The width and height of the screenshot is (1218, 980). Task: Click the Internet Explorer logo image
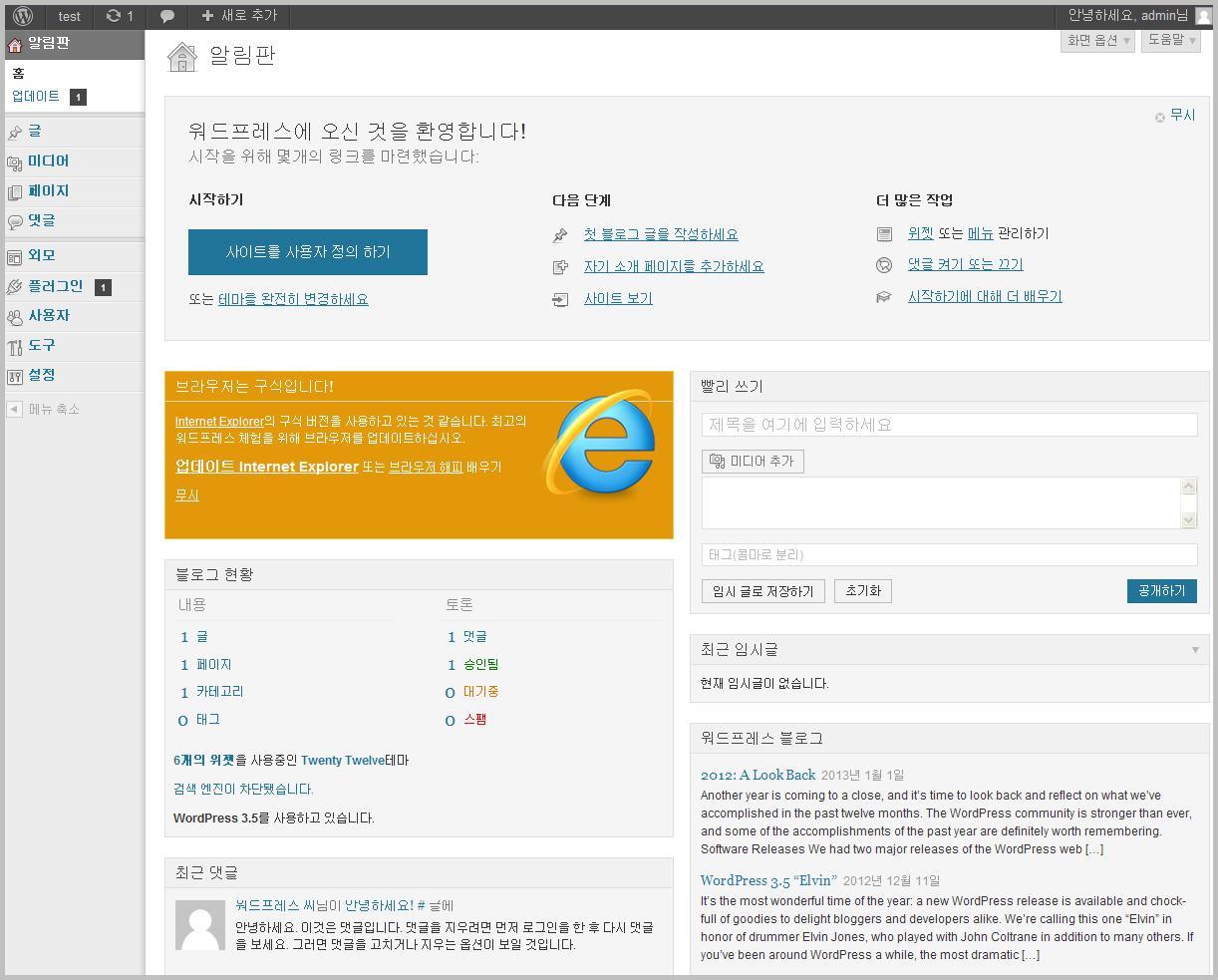(599, 446)
